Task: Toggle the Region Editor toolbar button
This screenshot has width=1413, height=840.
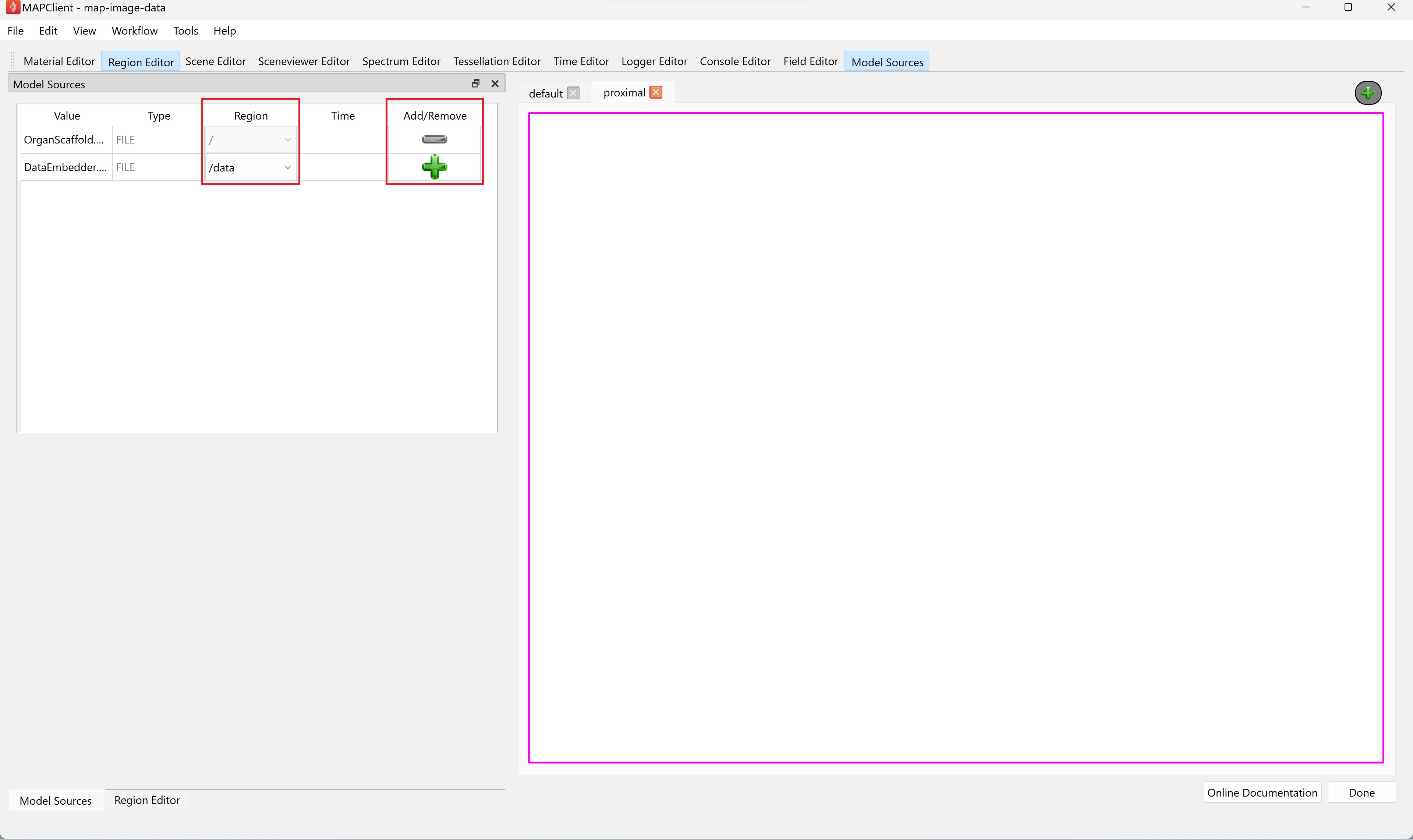Action: tap(141, 62)
